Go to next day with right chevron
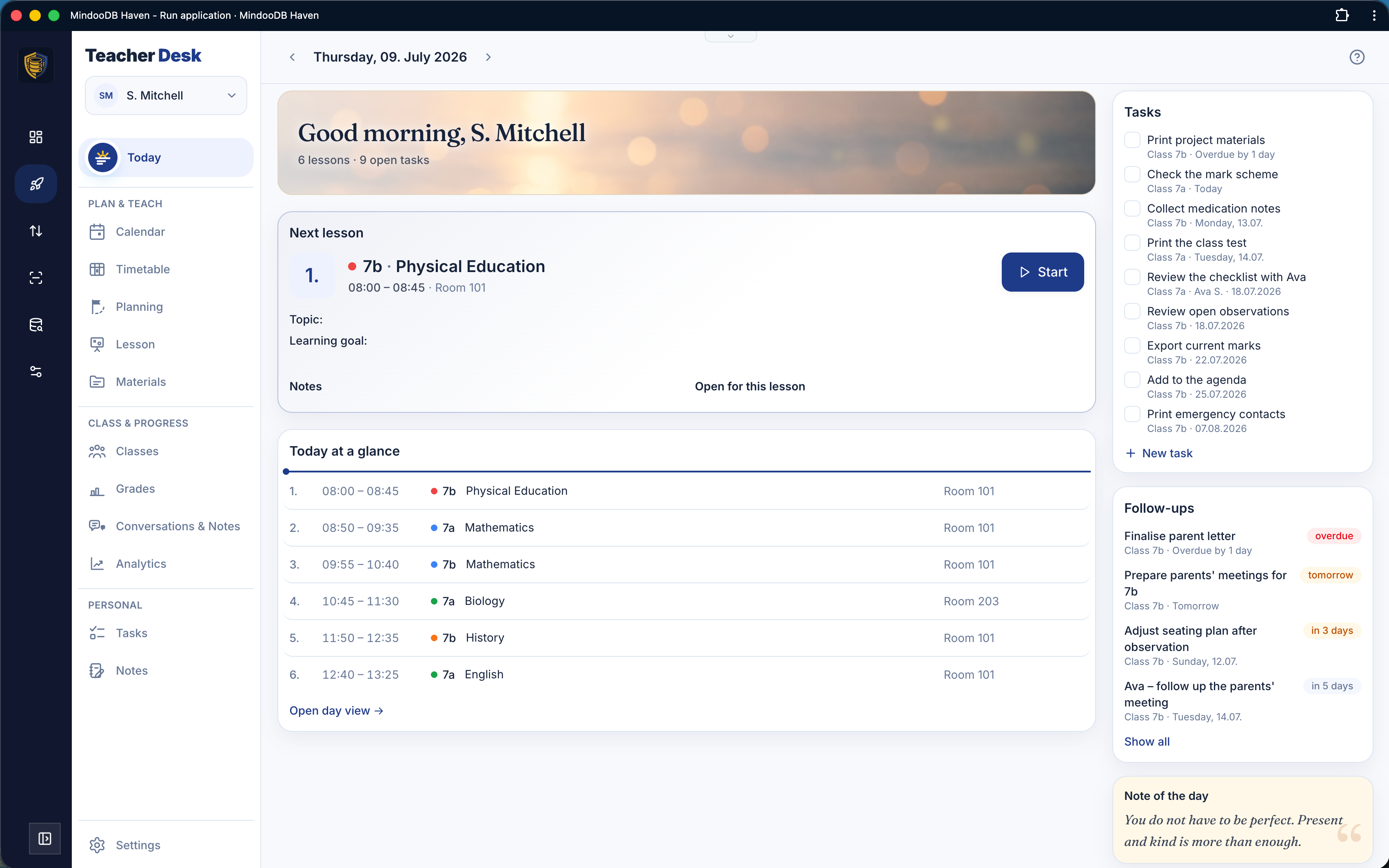Screen dimensions: 1389x868 click(488, 57)
